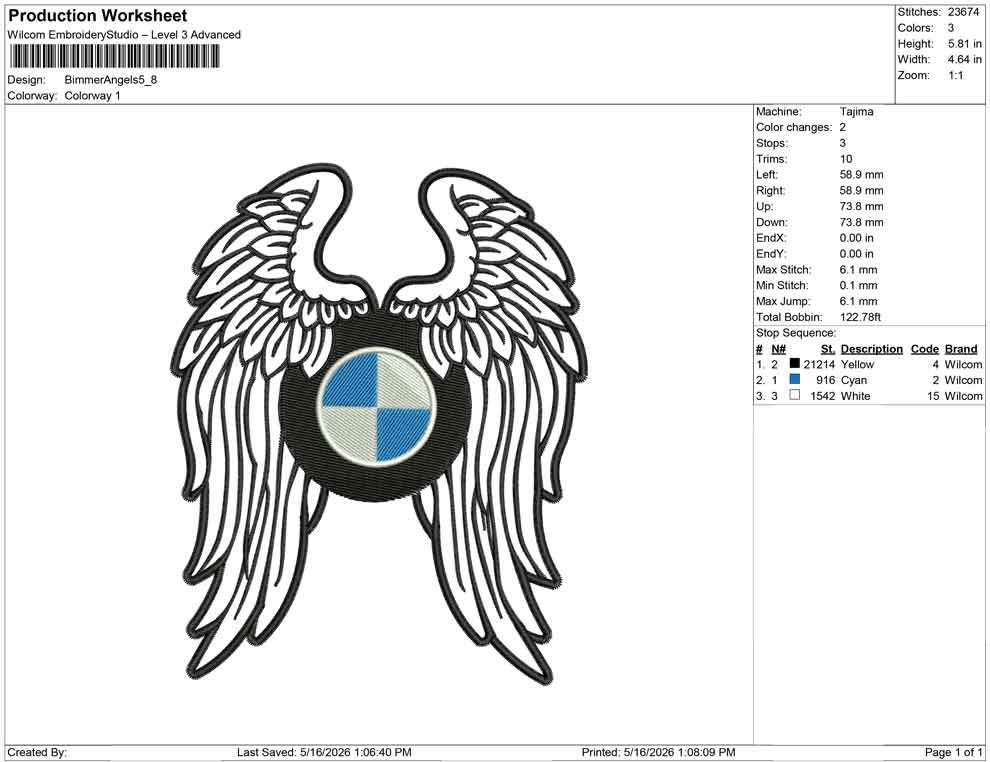Image resolution: width=990 pixels, height=762 pixels.
Task: Click the 'White' description in the stop sequence
Action: pyautogui.click(x=856, y=396)
